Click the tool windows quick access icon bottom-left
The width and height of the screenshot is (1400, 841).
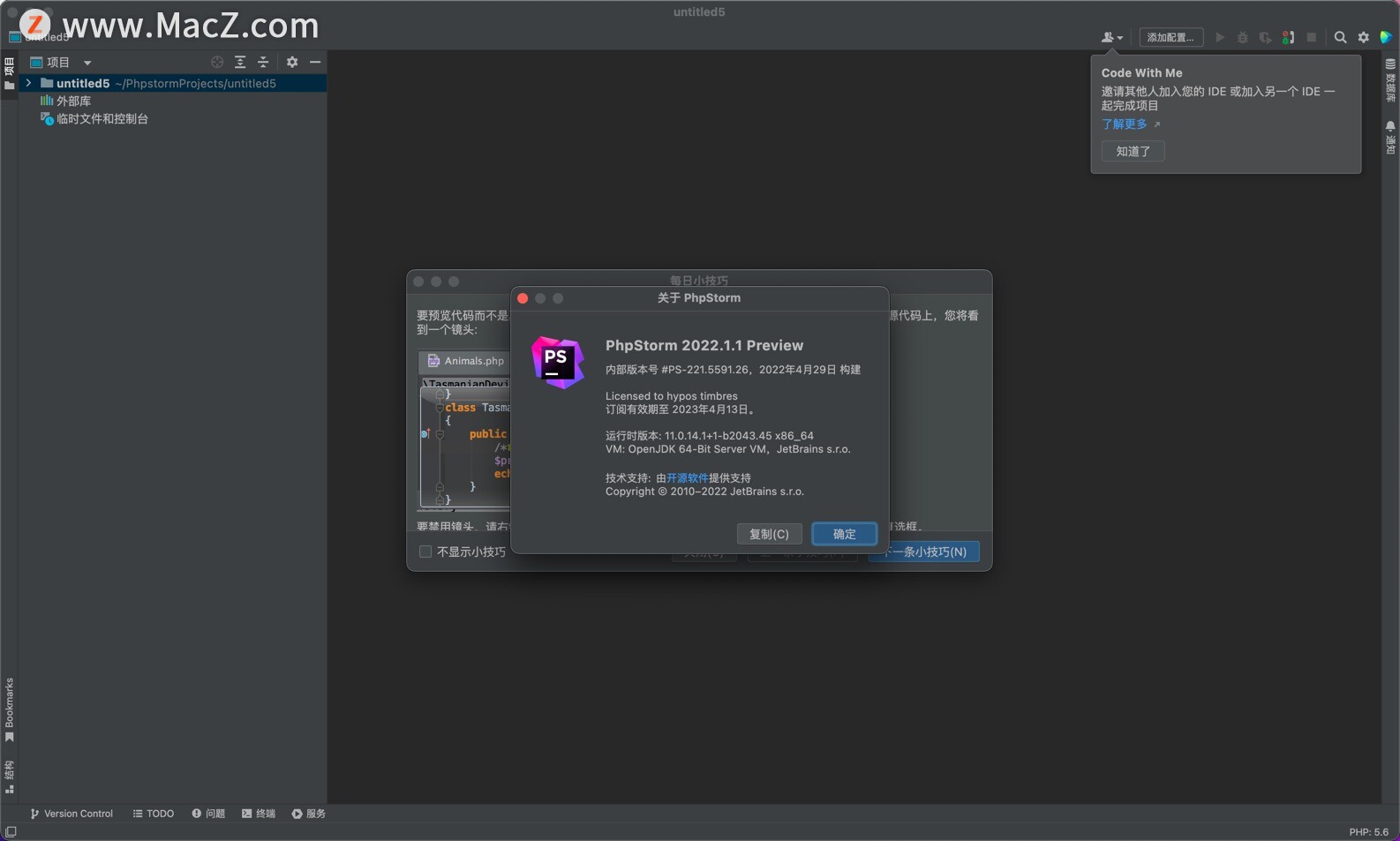pos(11,831)
